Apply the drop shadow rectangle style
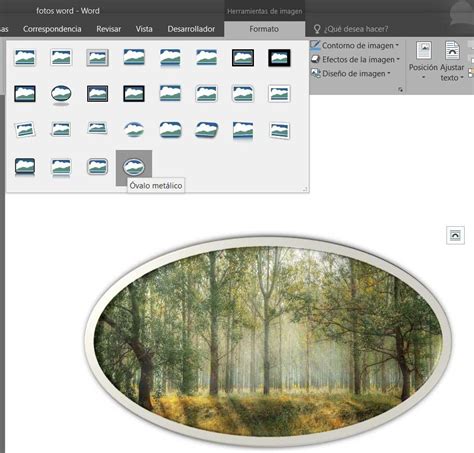 pos(134,58)
